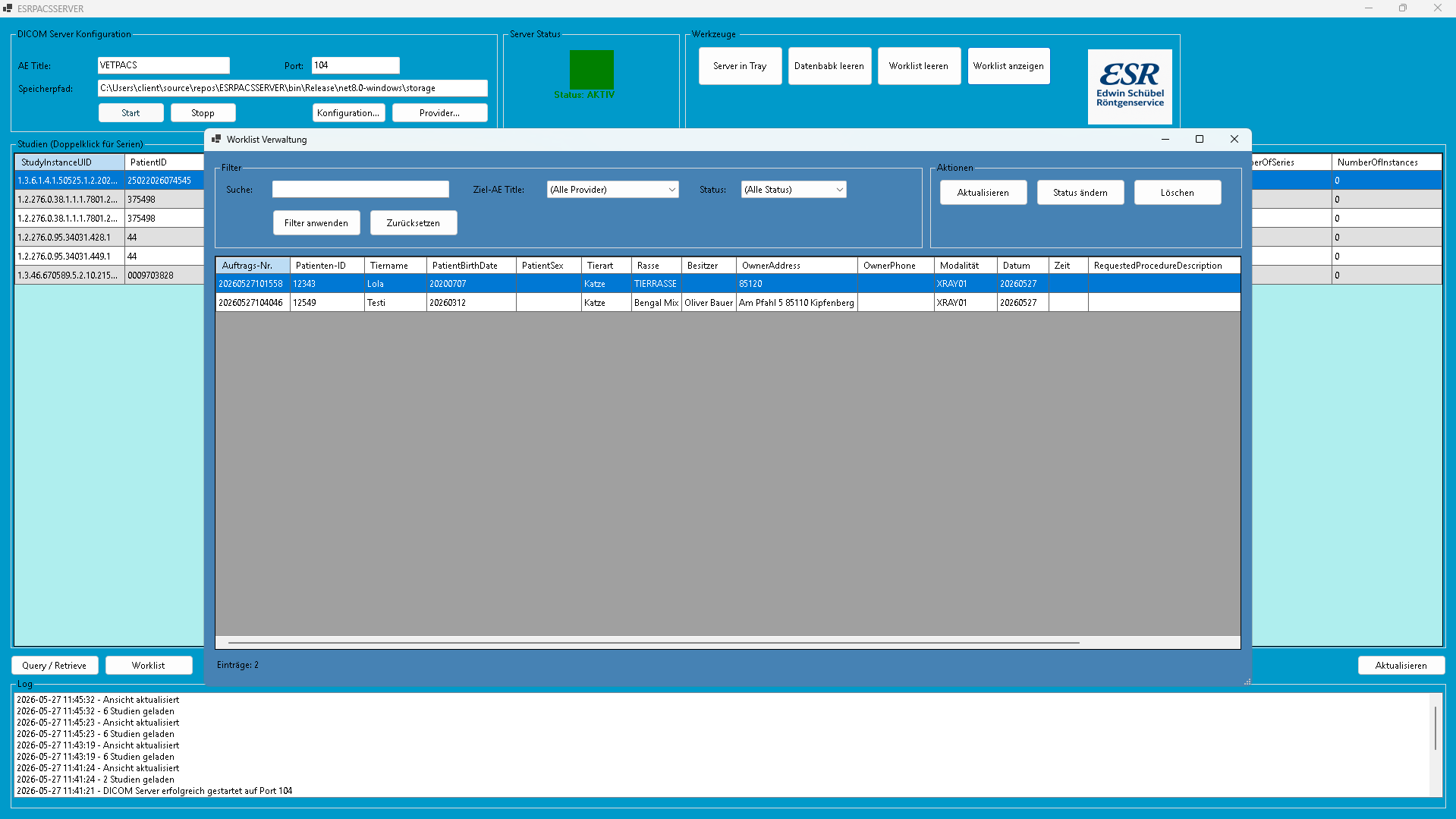Viewport: 1456px width, 819px height.
Task: Click the log vertical scrollbar
Action: pyautogui.click(x=1436, y=729)
